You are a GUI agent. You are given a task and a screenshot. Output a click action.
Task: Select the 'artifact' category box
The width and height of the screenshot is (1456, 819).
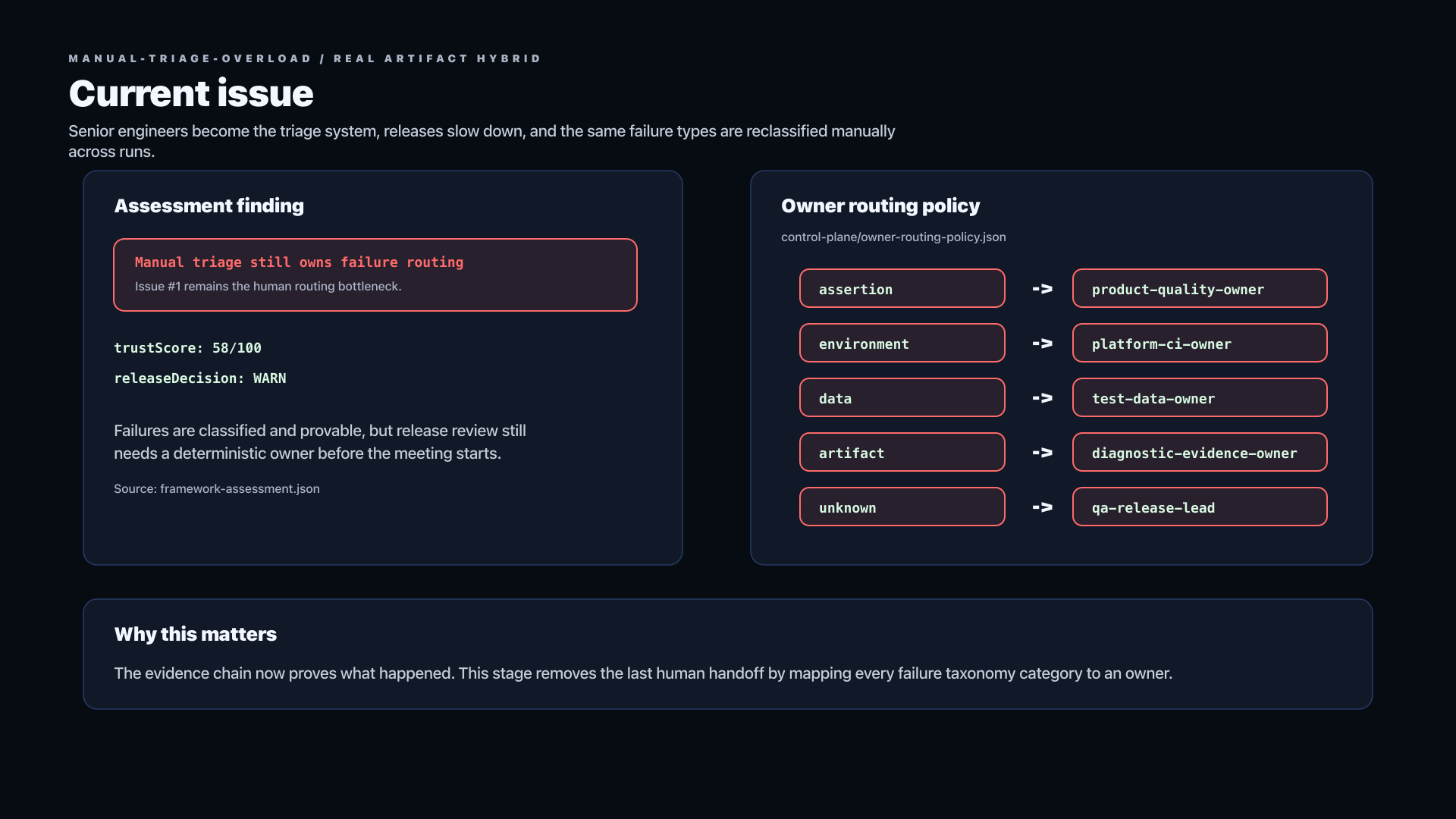(x=902, y=452)
